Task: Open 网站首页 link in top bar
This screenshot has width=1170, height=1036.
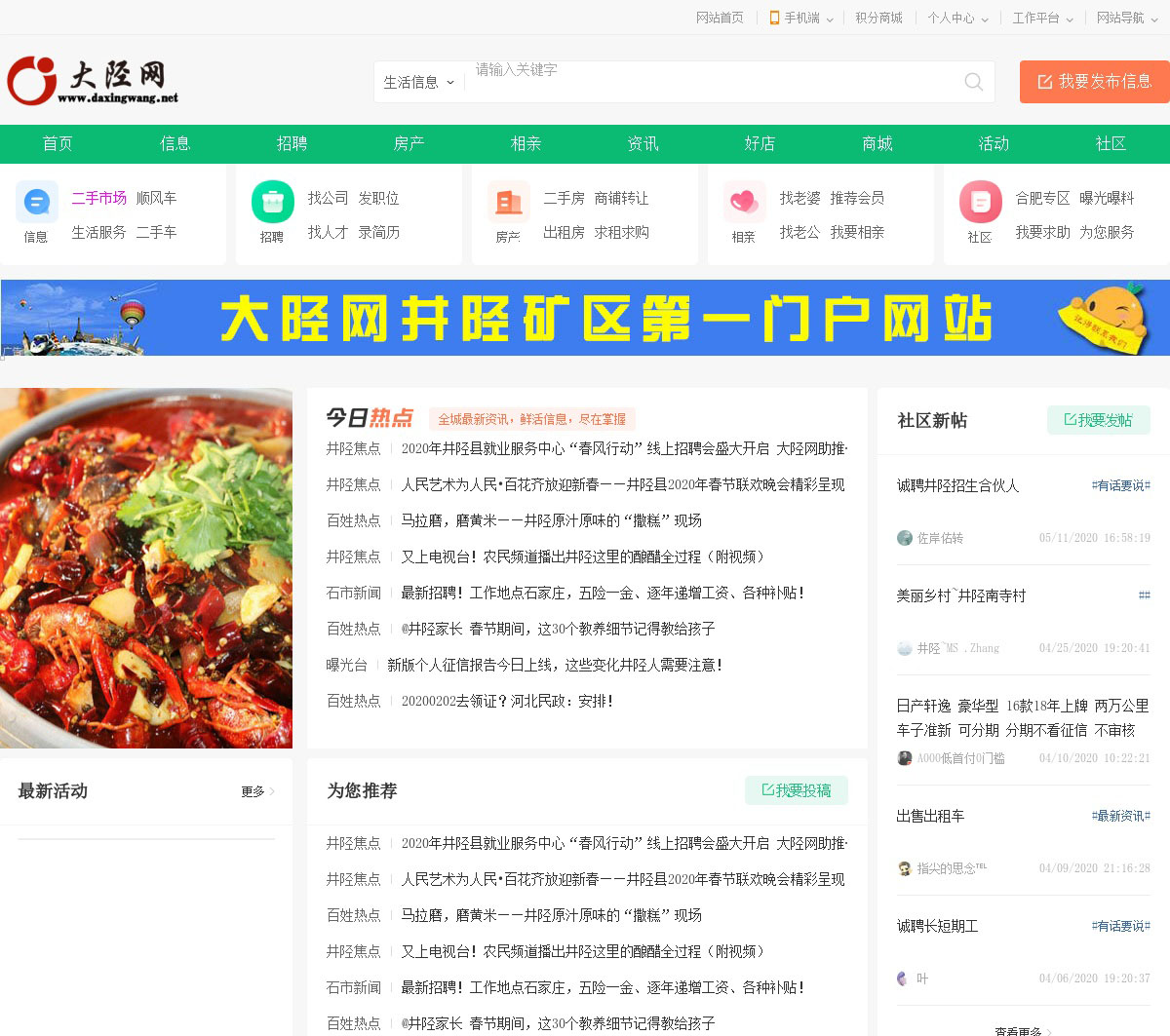Action: (x=720, y=18)
